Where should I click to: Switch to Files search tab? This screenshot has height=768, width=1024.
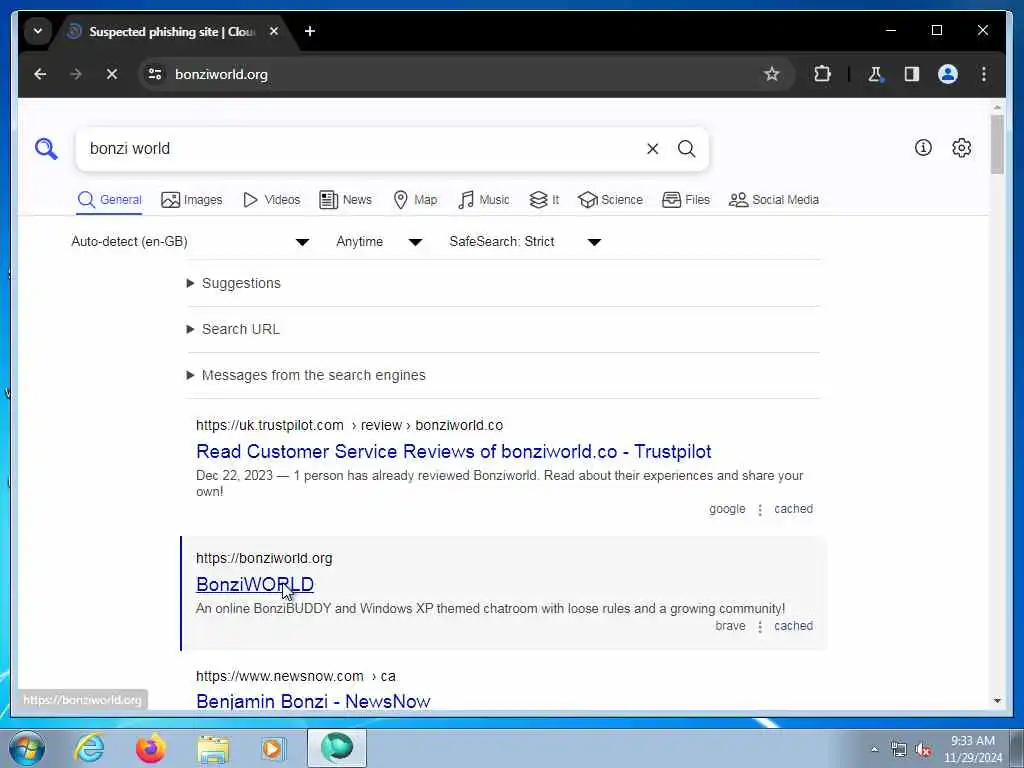(686, 200)
